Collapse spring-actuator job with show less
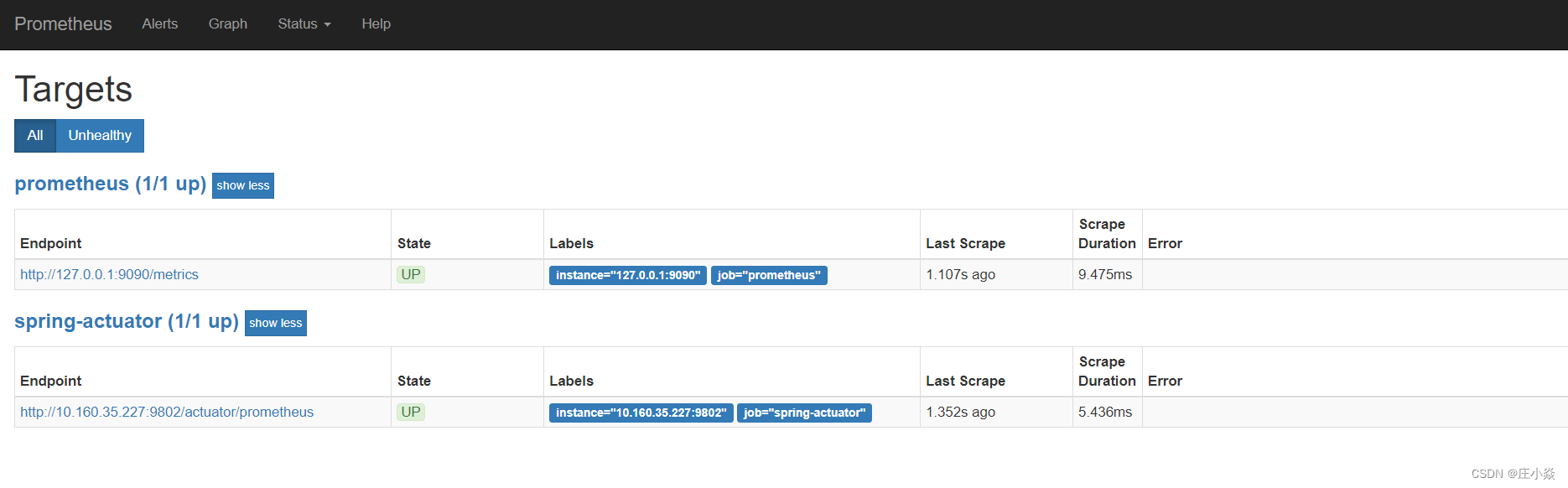This screenshot has width=1568, height=488. coord(276,323)
